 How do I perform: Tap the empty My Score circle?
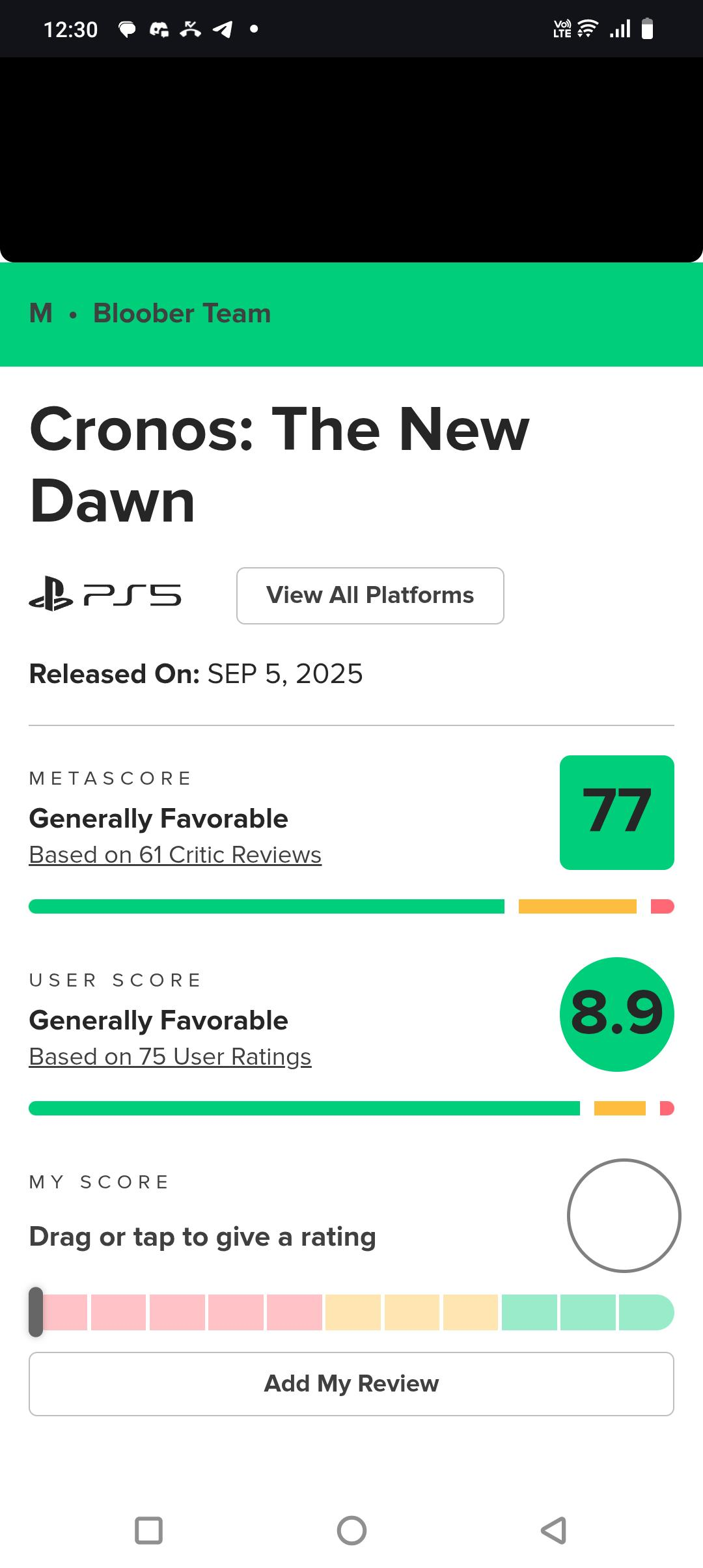(624, 1215)
